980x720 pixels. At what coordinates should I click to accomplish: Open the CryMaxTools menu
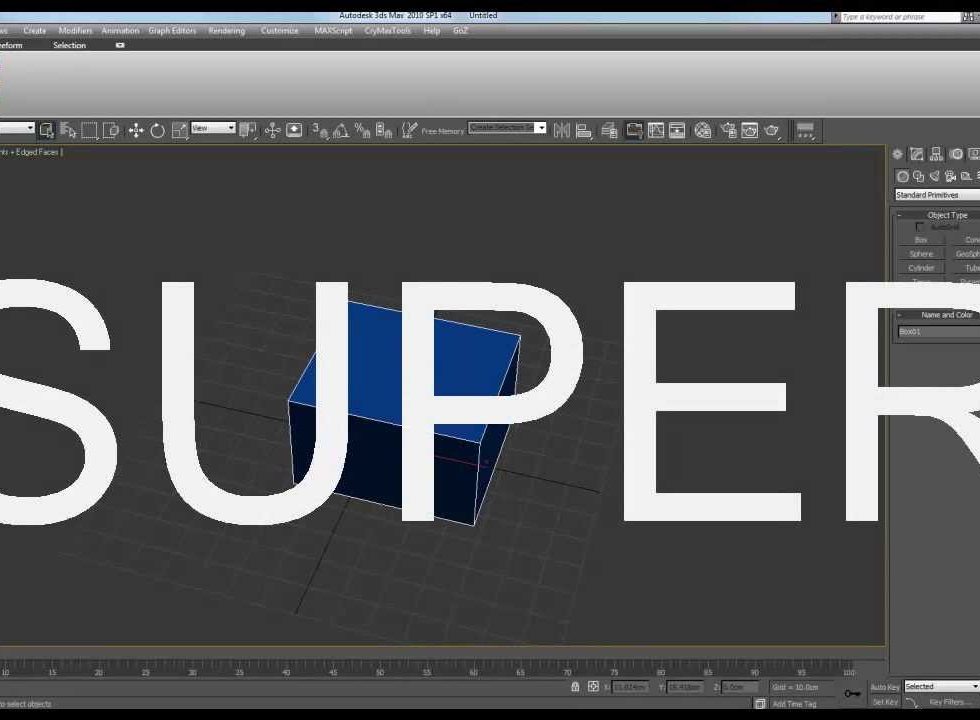388,31
